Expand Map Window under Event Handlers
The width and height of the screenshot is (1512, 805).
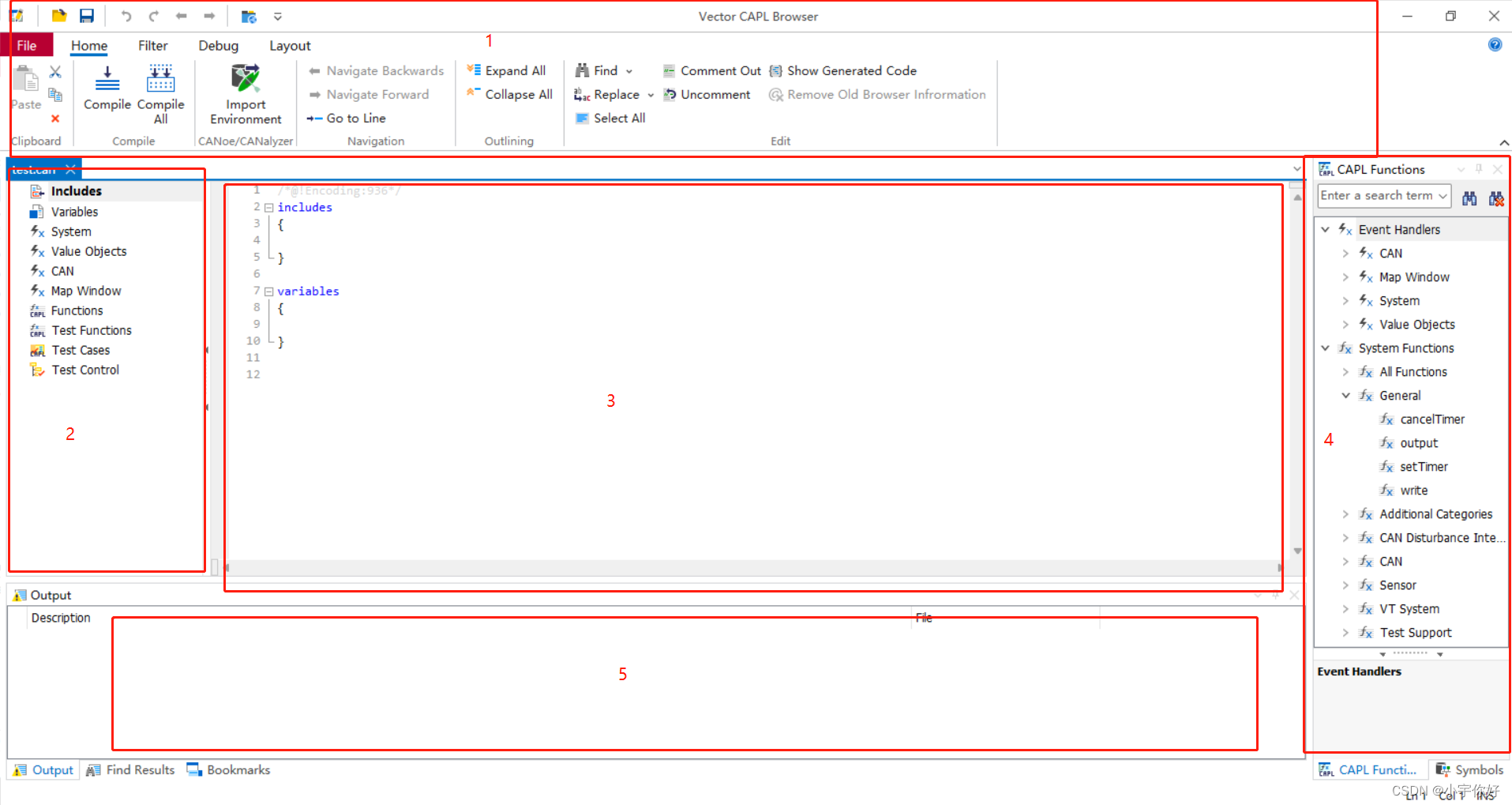click(1346, 277)
